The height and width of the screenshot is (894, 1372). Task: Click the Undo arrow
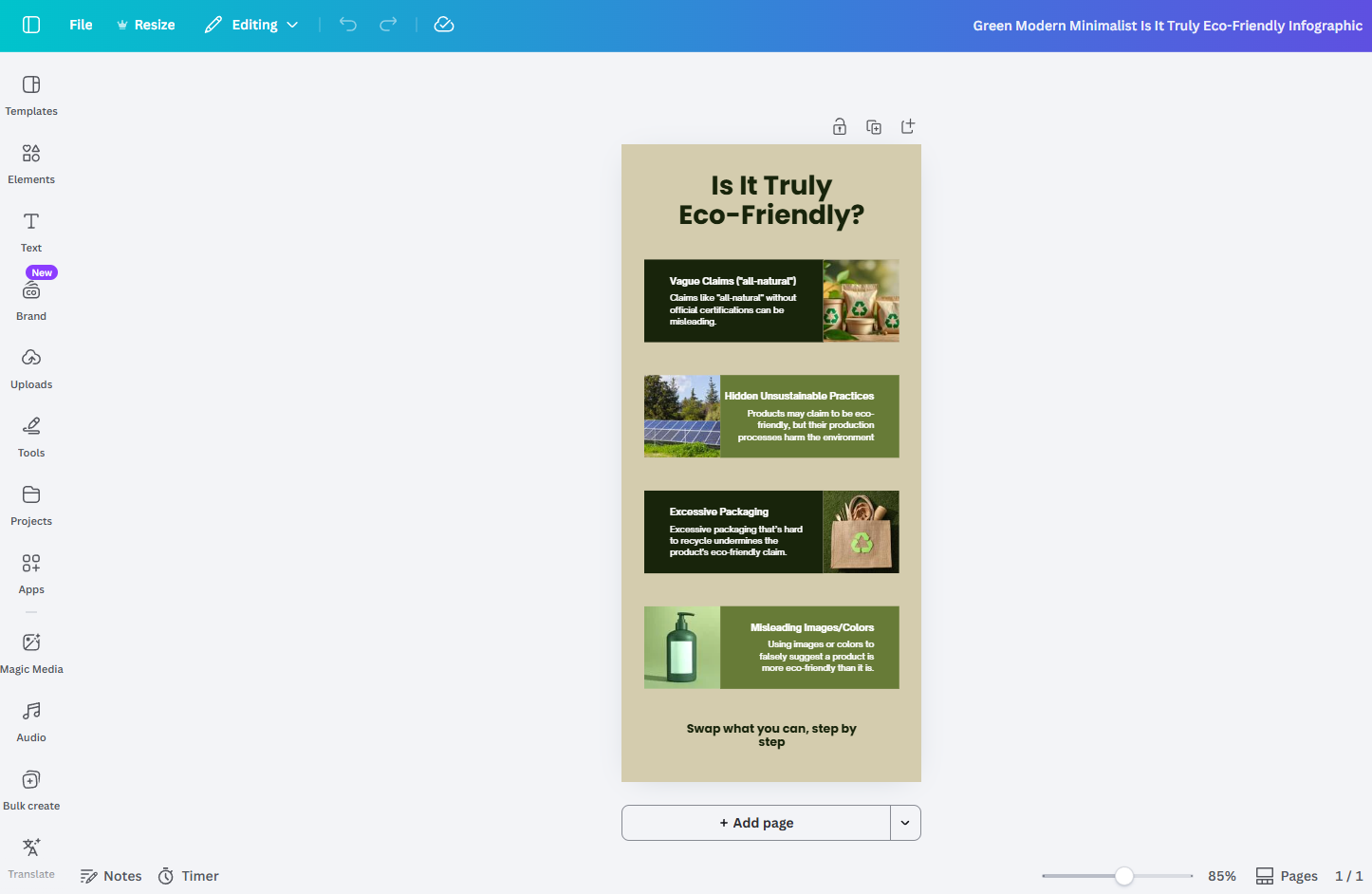(347, 25)
